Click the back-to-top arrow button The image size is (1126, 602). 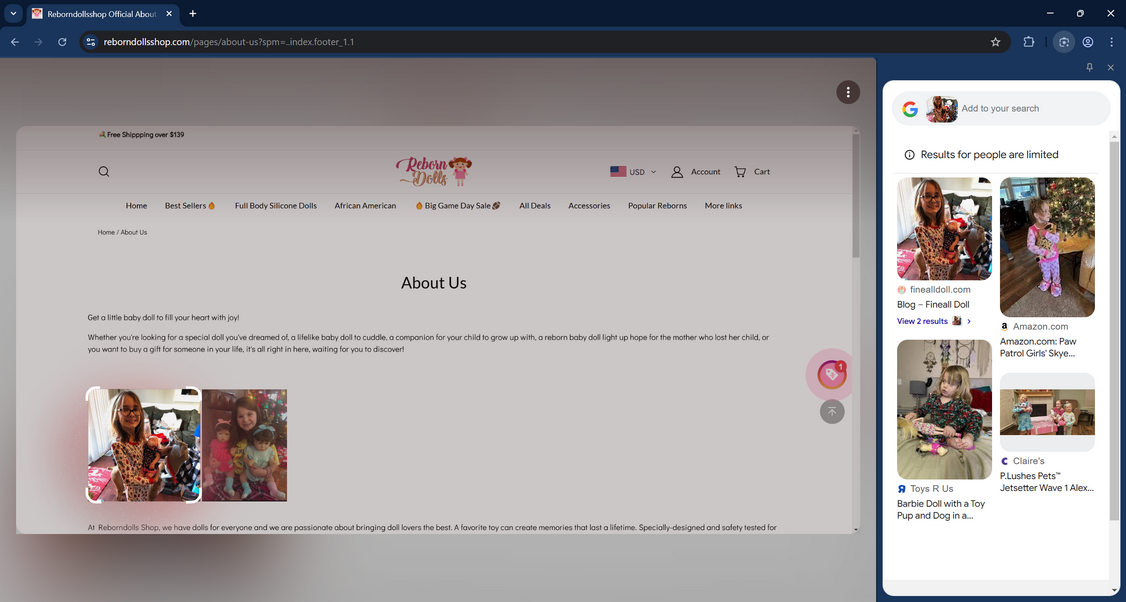832,412
